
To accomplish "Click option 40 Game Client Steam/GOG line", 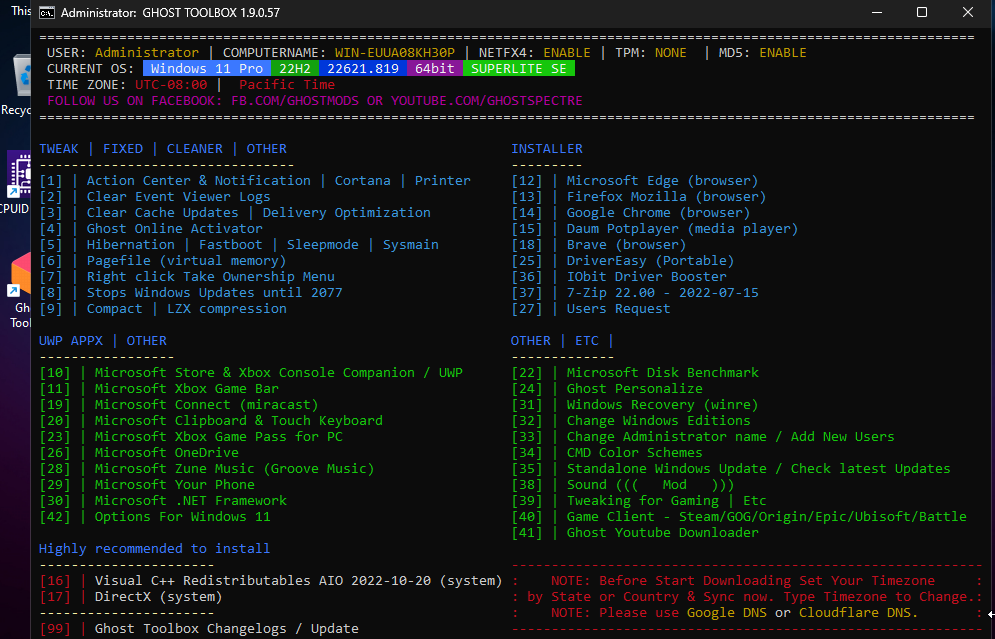I will point(739,517).
